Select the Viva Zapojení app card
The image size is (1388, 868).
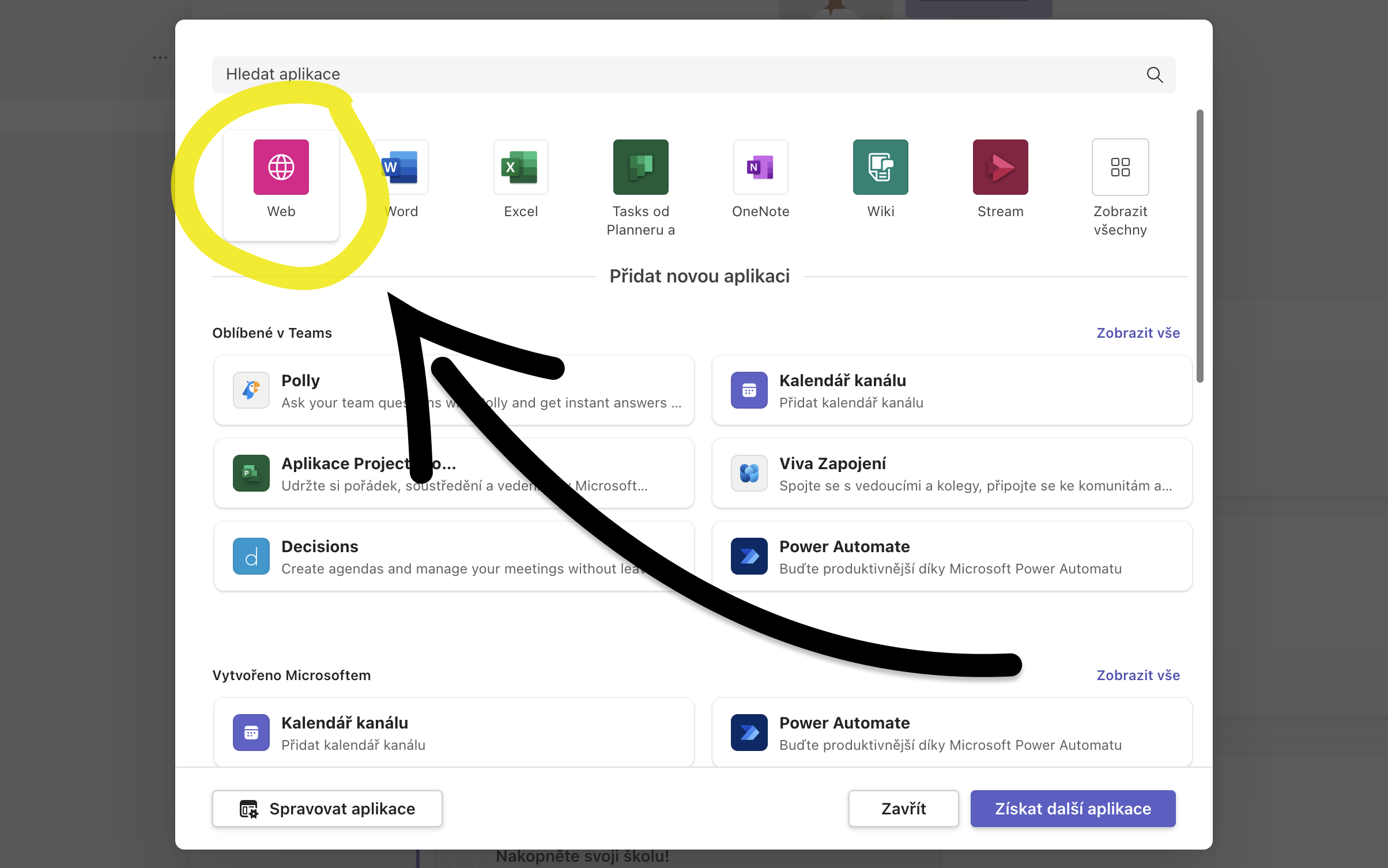[x=951, y=474]
